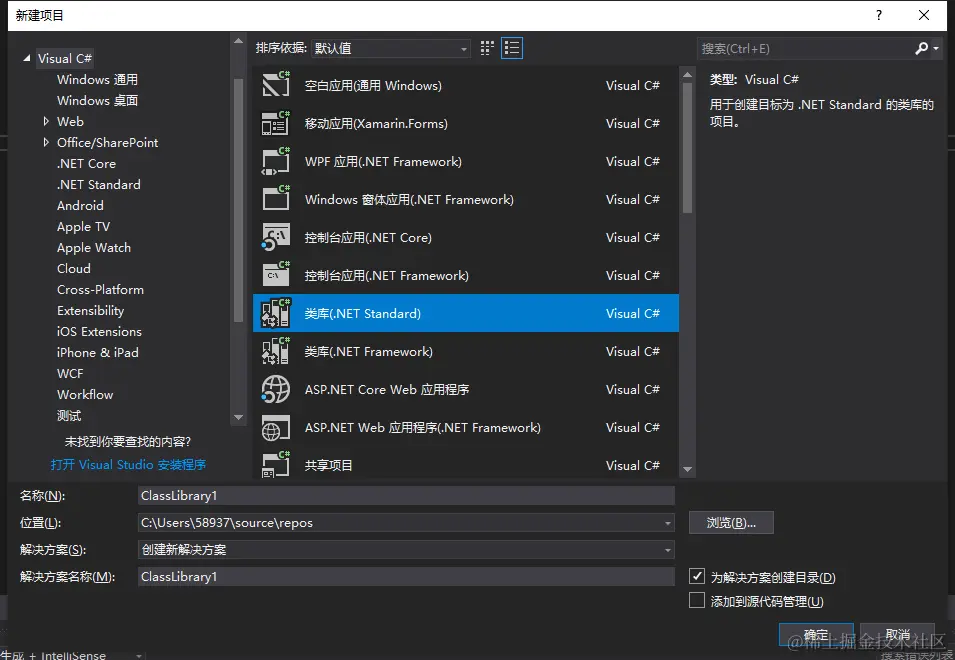
Task: Select Cloud category
Action: pyautogui.click(x=74, y=269)
